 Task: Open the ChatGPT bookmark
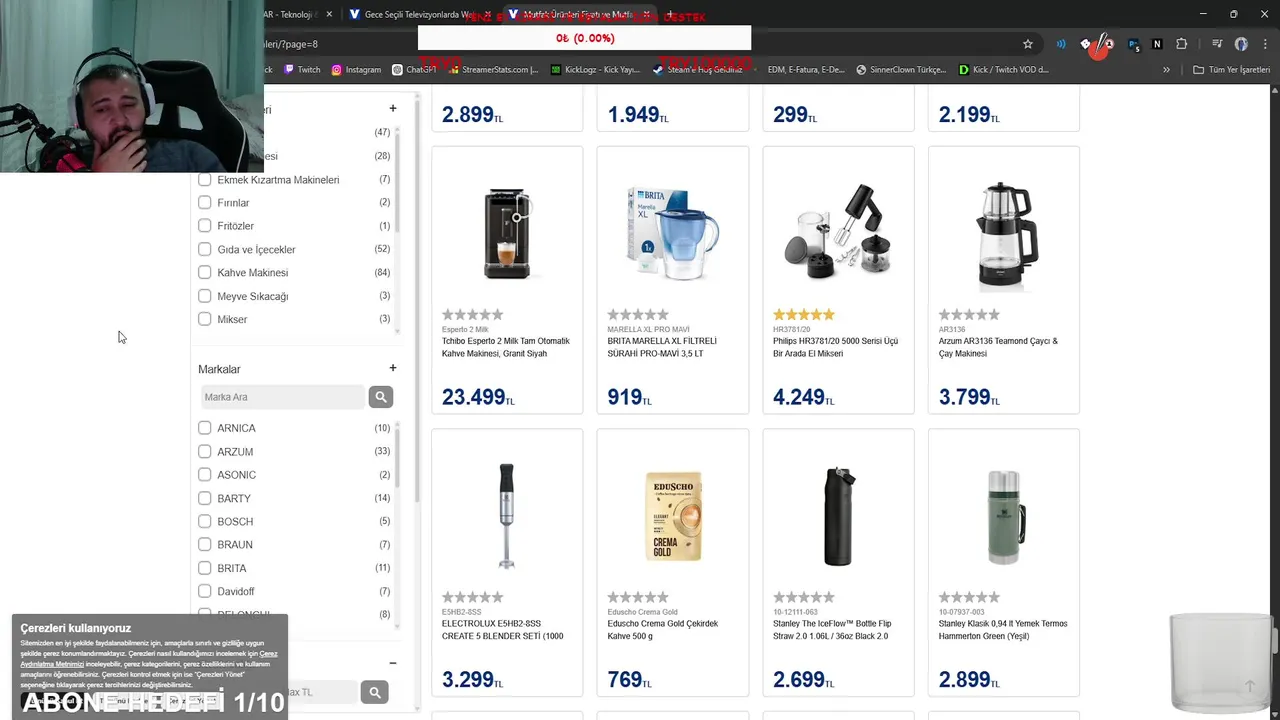tap(414, 70)
